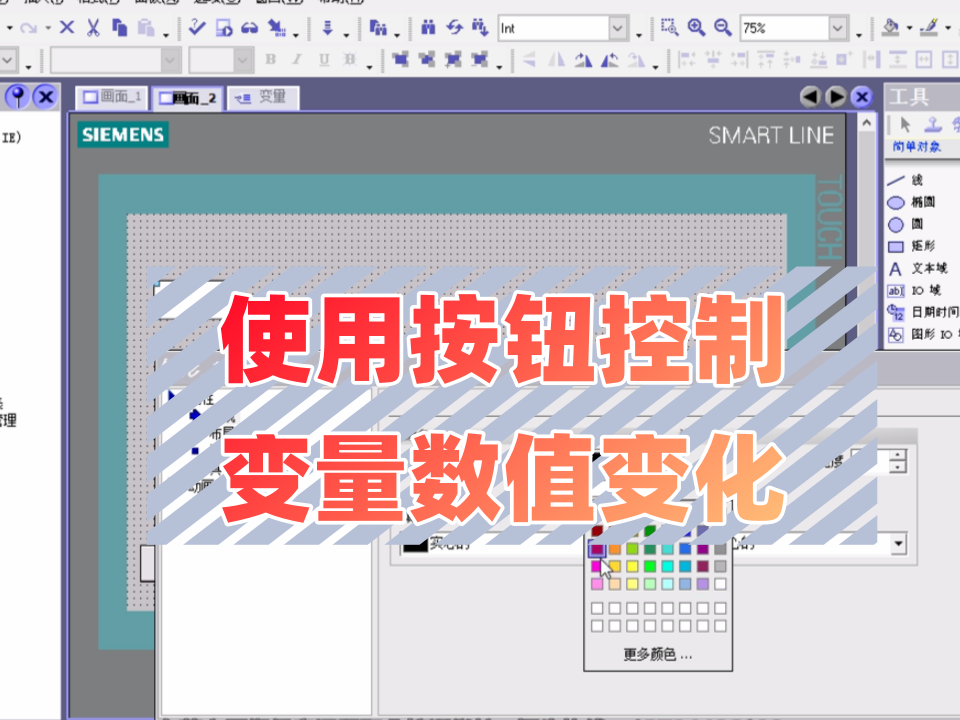This screenshot has width=960, height=720.
Task: Open the Int data type dropdown
Action: point(618,28)
